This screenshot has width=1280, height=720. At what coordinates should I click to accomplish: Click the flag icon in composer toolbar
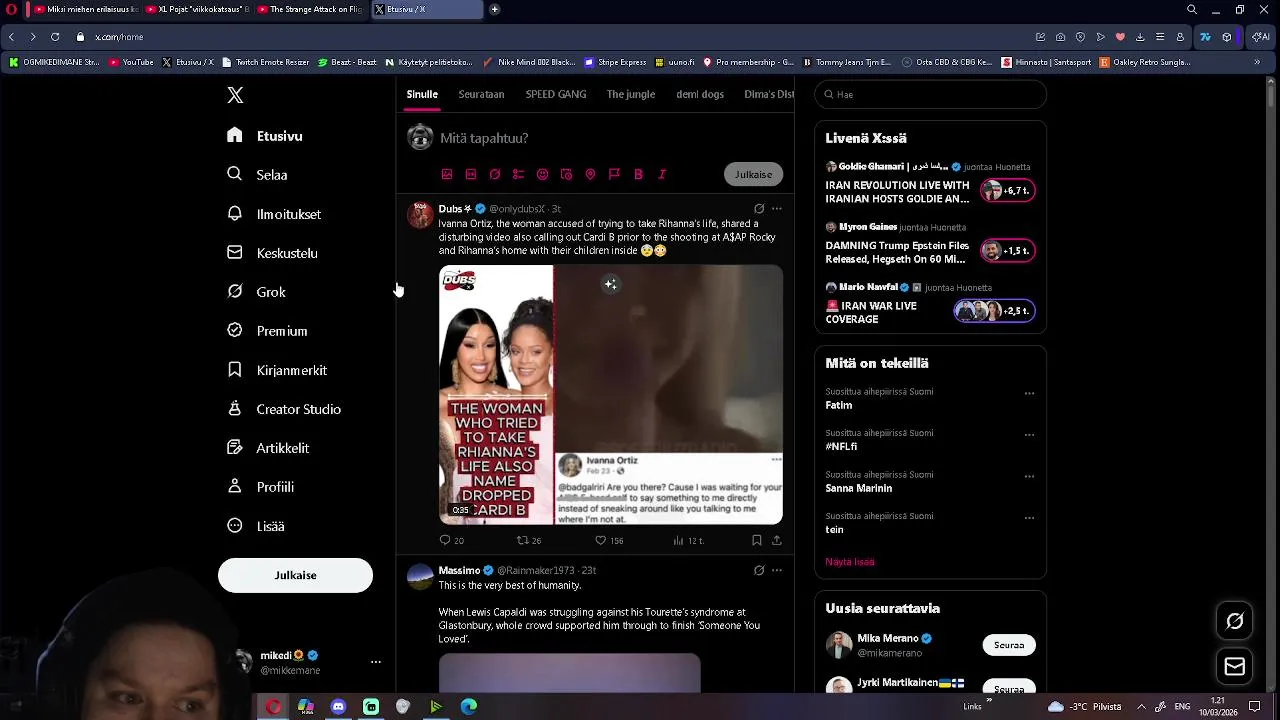click(x=614, y=174)
